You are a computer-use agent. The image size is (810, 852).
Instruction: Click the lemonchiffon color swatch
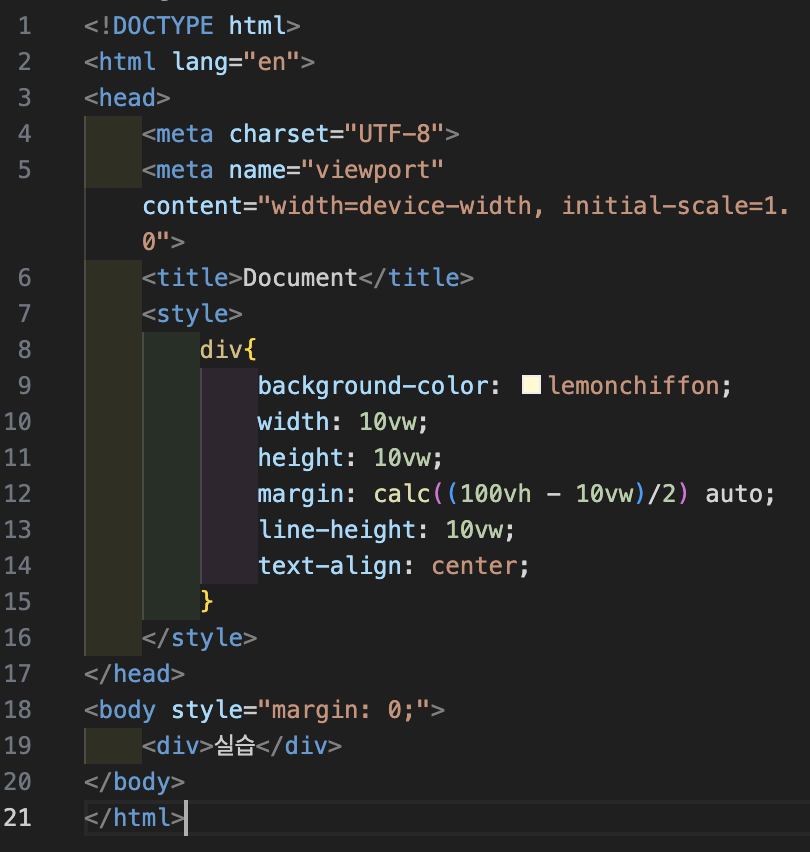coord(531,385)
